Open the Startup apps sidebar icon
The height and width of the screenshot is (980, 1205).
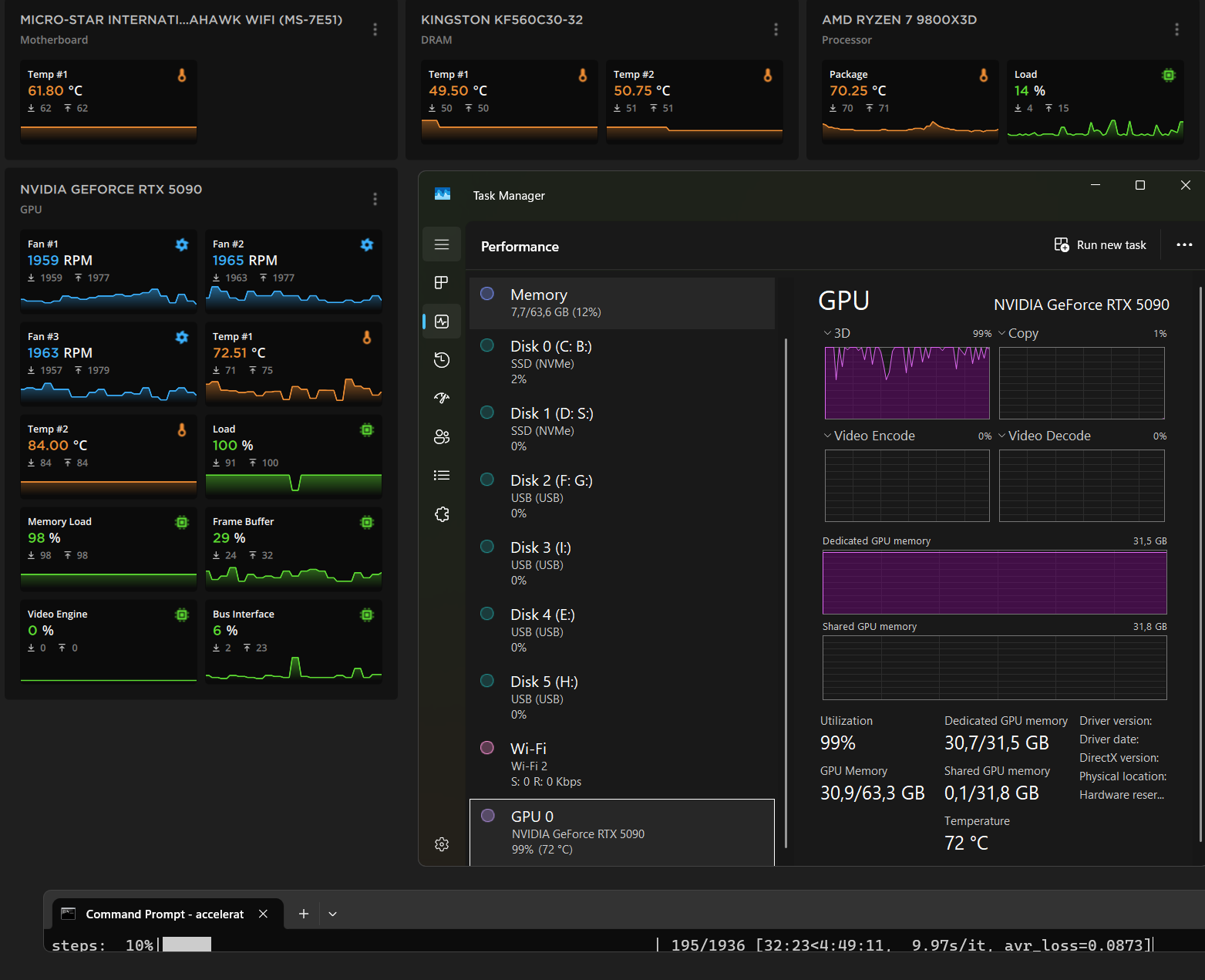point(442,398)
